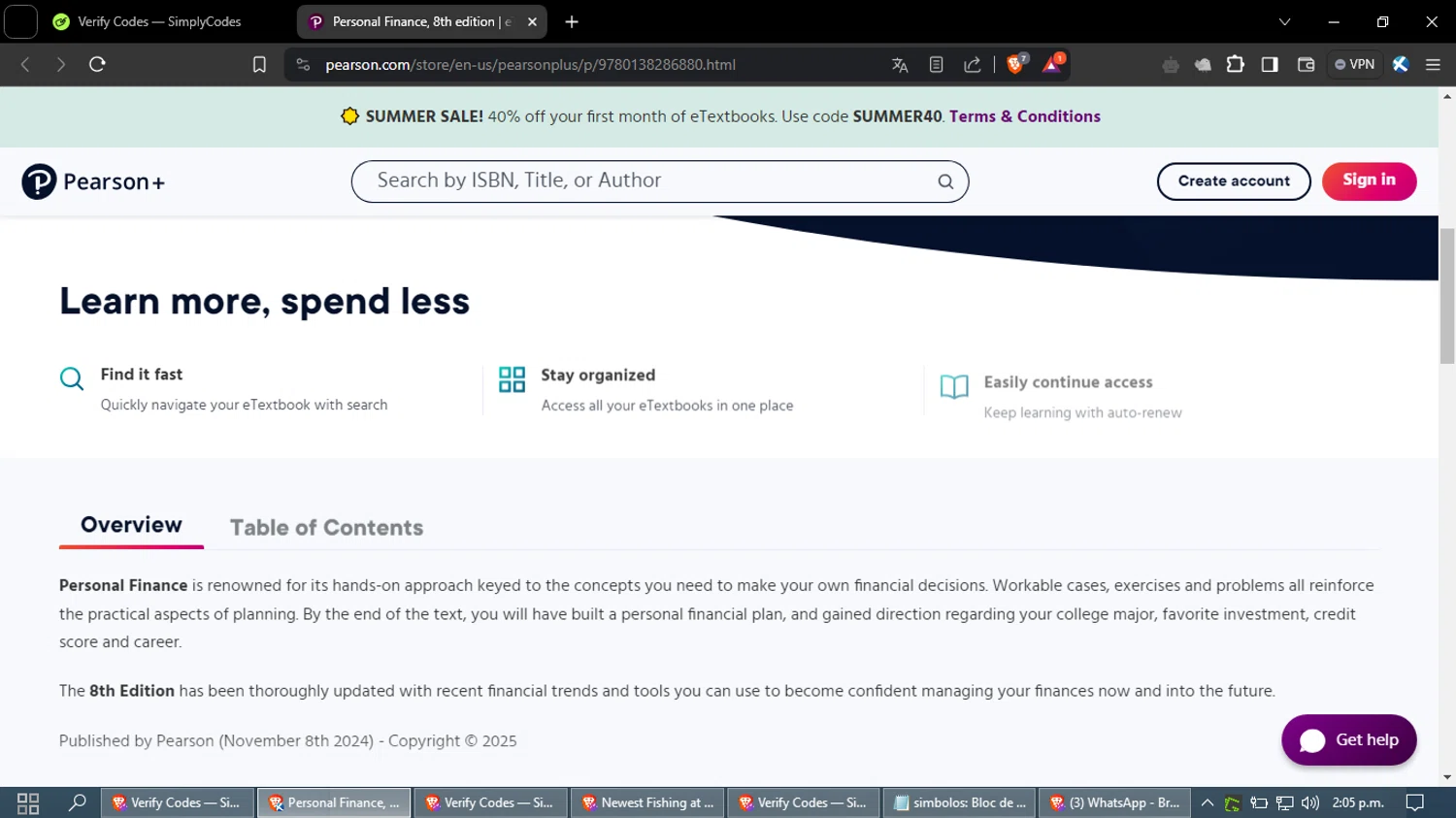Viewport: 1456px width, 818px height.
Task: Click the 2:05 p.m. clock in taskbar
Action: click(1358, 802)
